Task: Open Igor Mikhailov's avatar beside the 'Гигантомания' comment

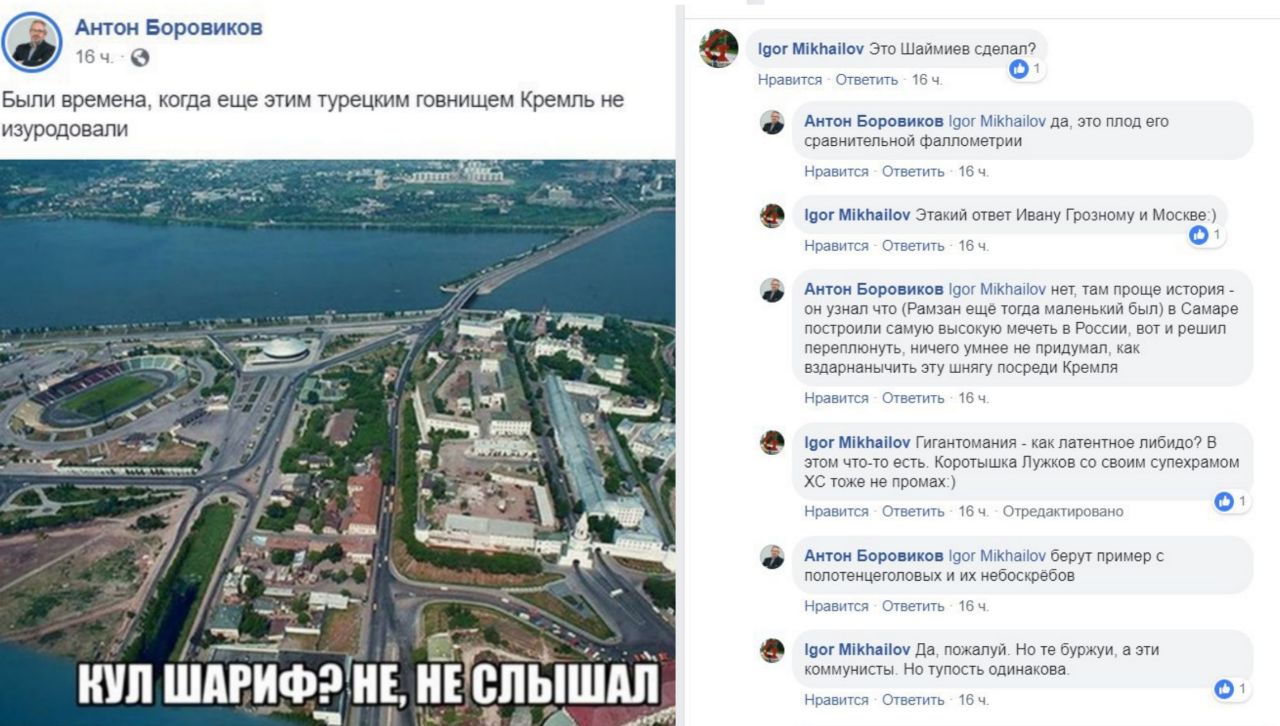Action: coord(772,442)
